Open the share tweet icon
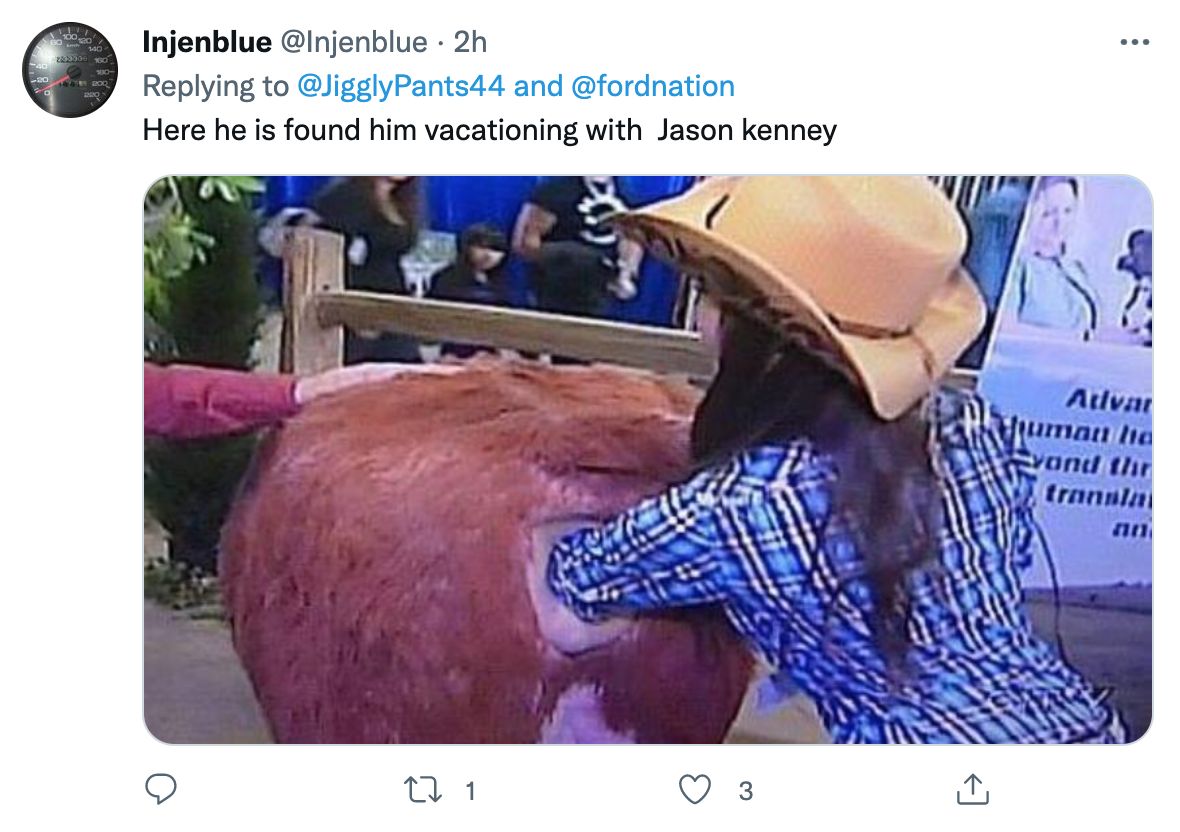Viewport: 1180px width, 832px height. point(972,789)
